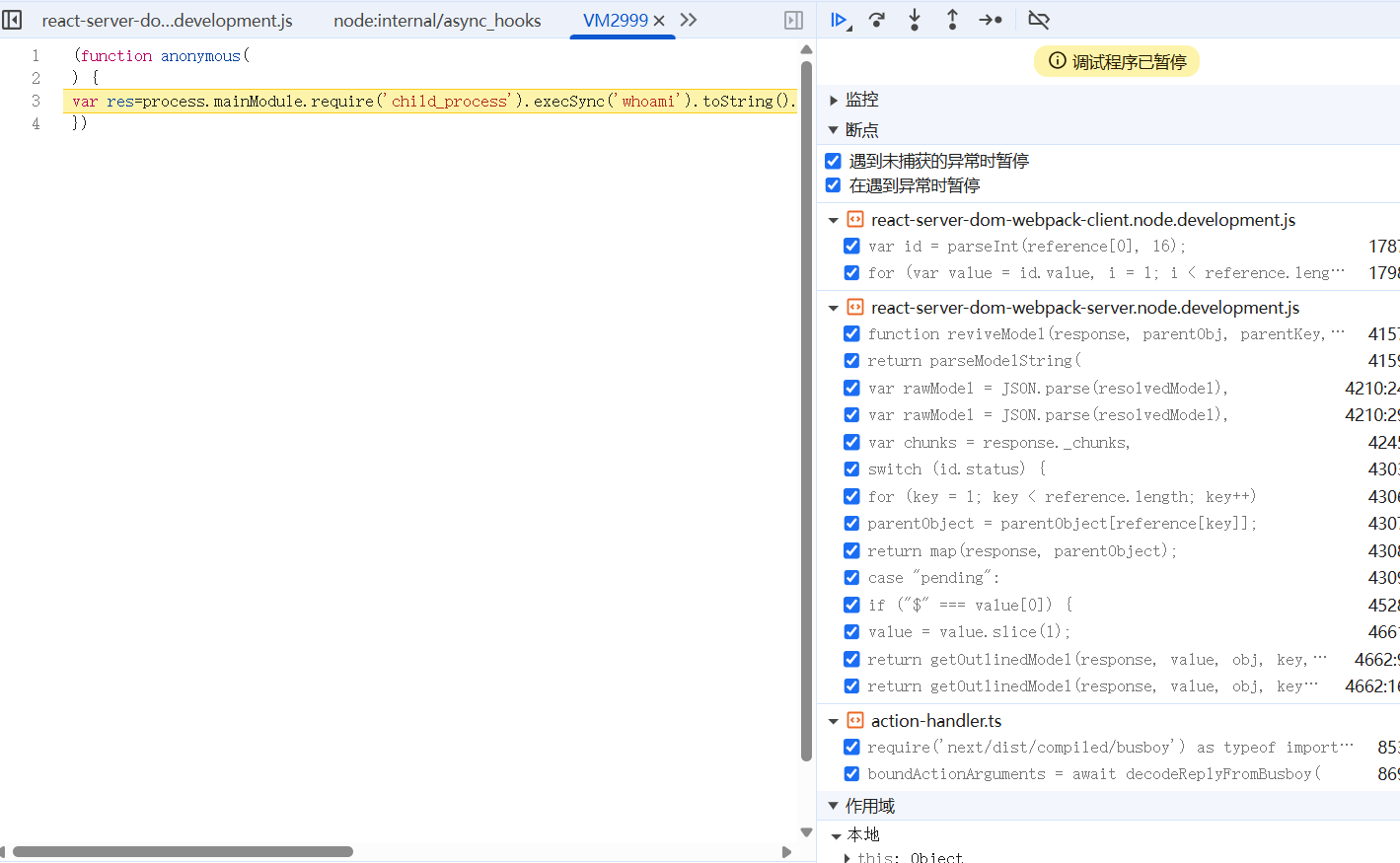Deactivate all breakpoints using the toolbar icon
Screen dimensions: 1400x863
1038,20
